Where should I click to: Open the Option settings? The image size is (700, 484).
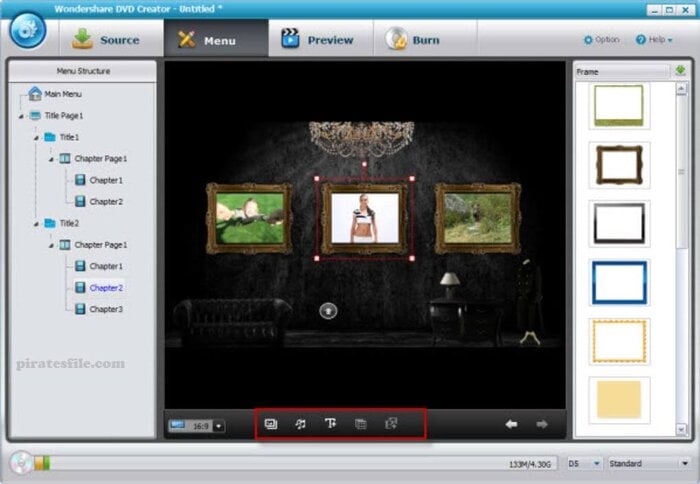[602, 39]
